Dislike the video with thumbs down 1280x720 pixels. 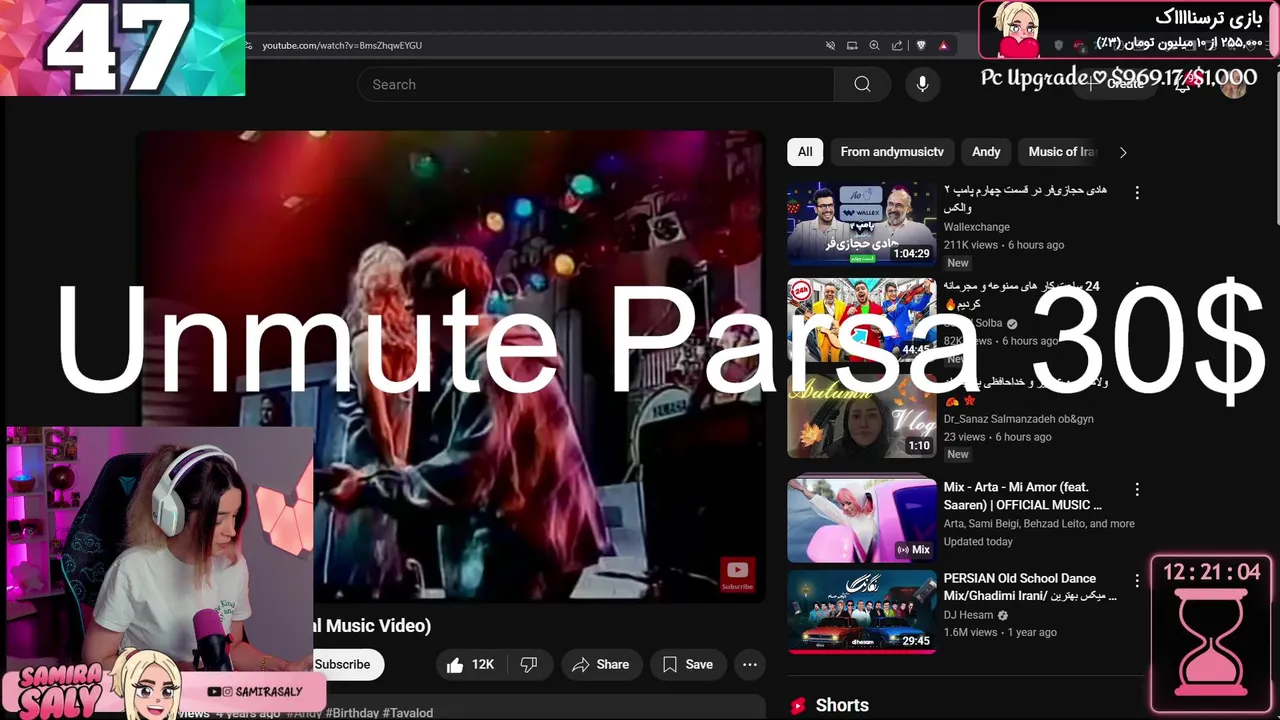(x=529, y=664)
